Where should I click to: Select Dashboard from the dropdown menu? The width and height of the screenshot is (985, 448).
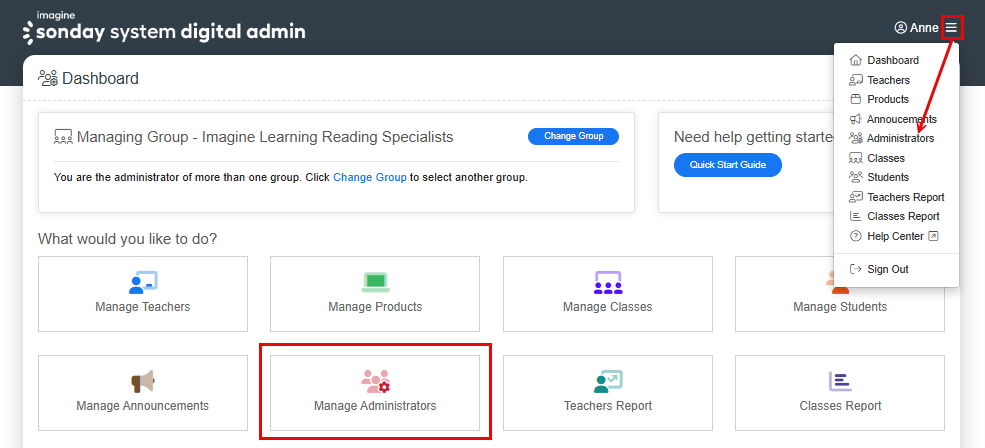point(892,61)
